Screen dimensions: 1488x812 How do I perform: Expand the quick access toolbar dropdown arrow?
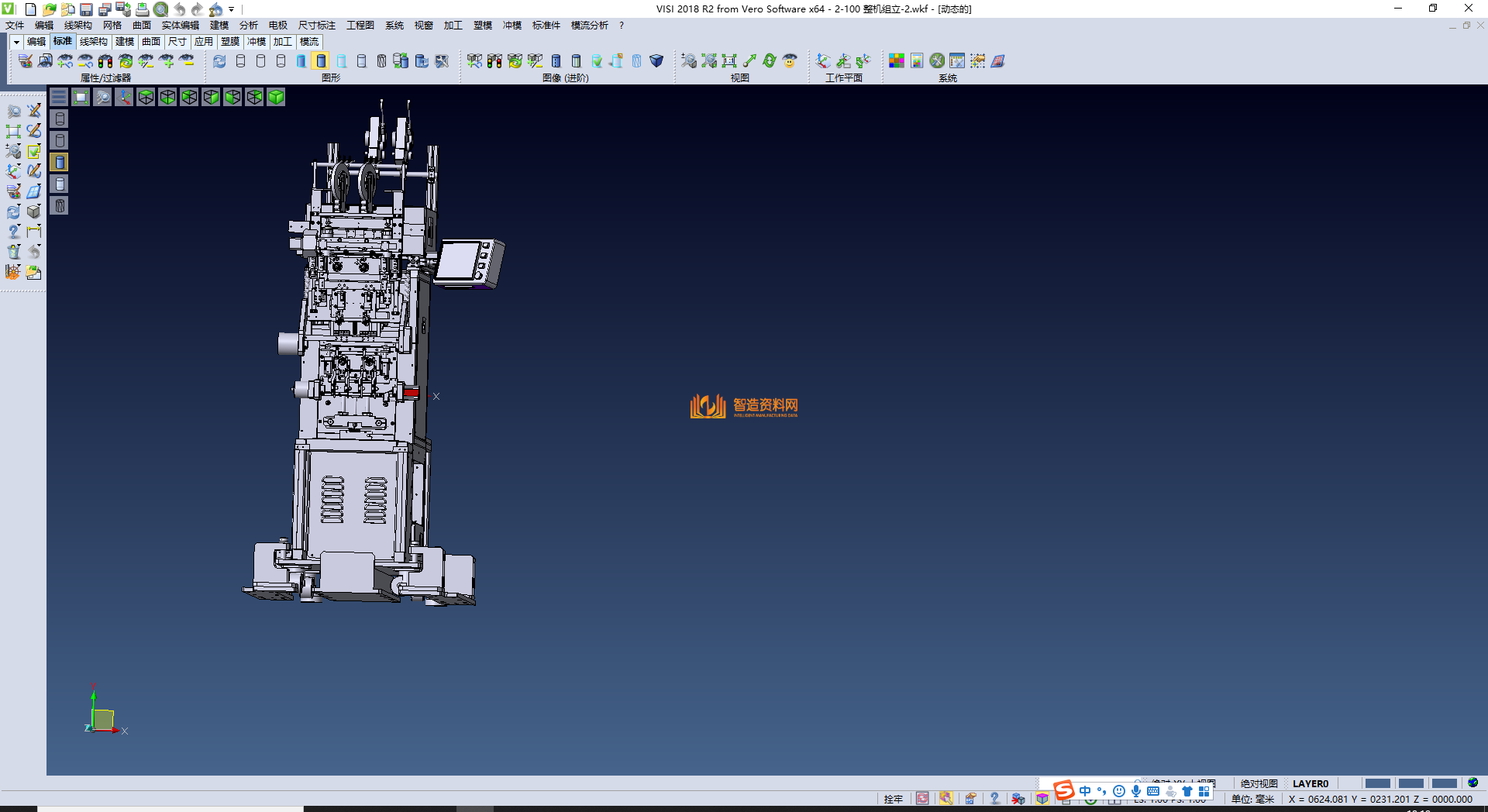232,9
